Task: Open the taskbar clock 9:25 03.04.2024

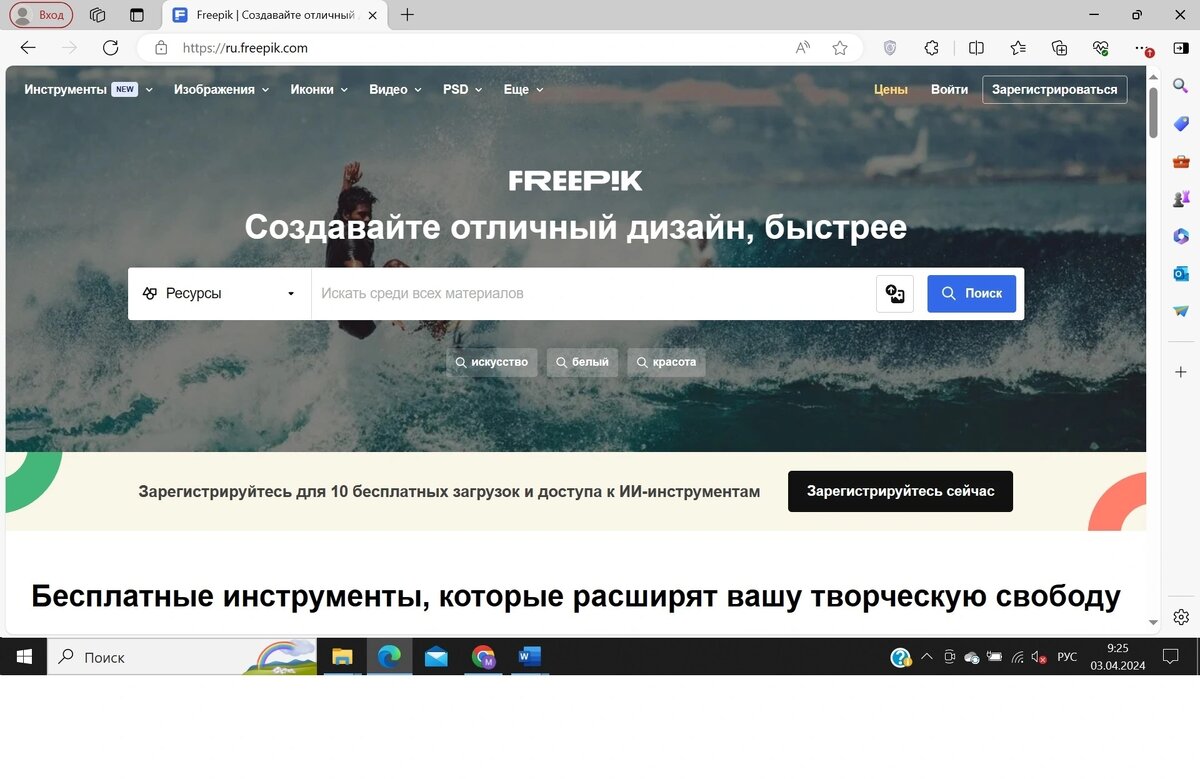Action: [1118, 657]
